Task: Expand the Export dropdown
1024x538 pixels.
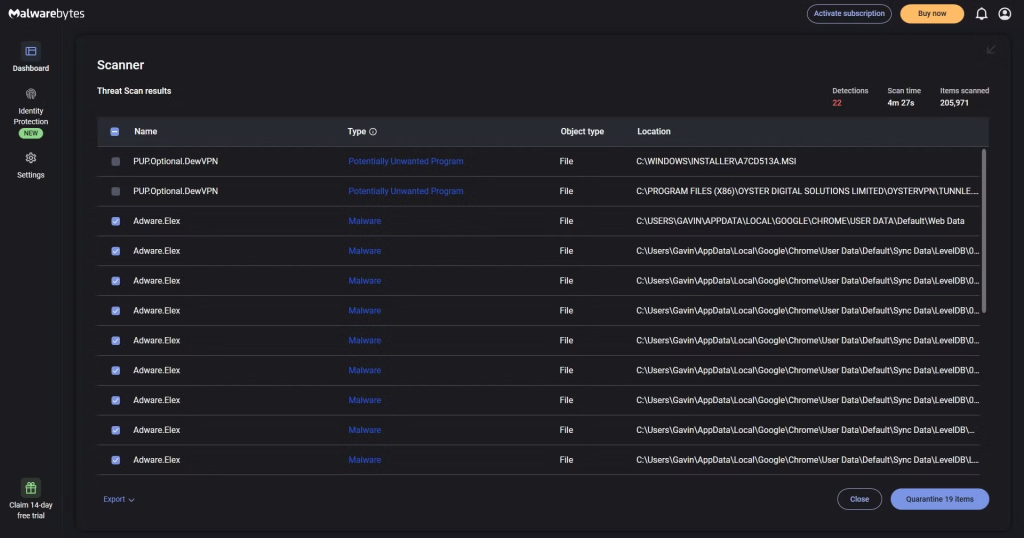Action: click(118, 499)
